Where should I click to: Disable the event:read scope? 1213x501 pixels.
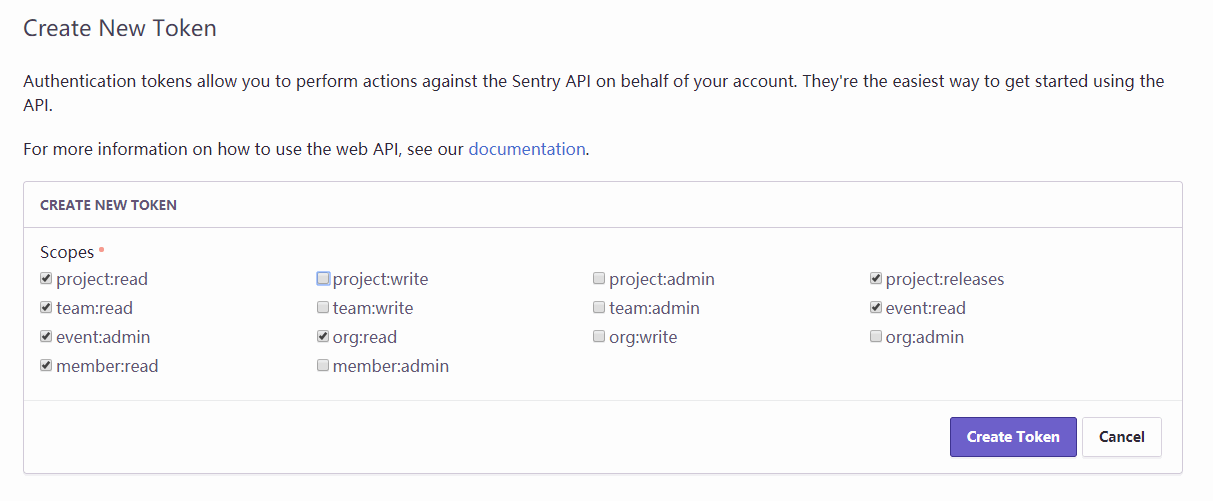coord(876,308)
